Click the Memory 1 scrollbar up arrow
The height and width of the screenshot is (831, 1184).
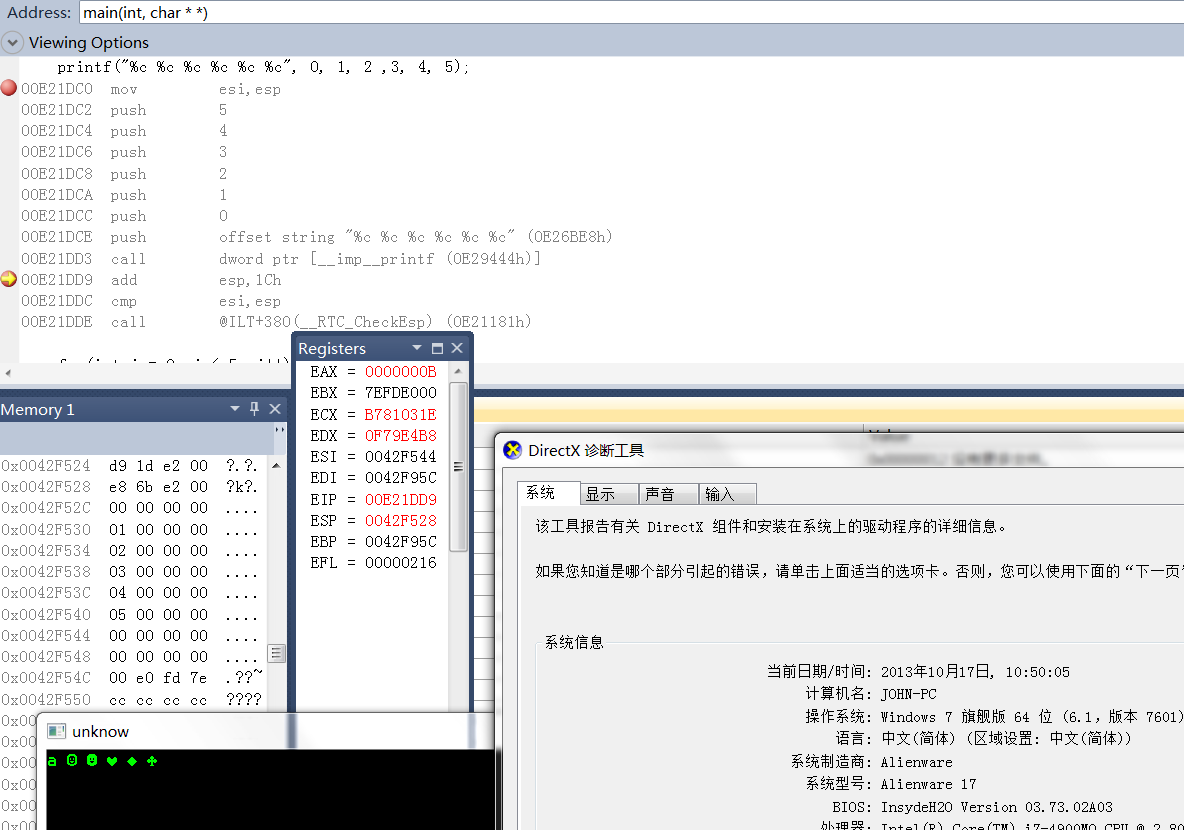tap(276, 466)
